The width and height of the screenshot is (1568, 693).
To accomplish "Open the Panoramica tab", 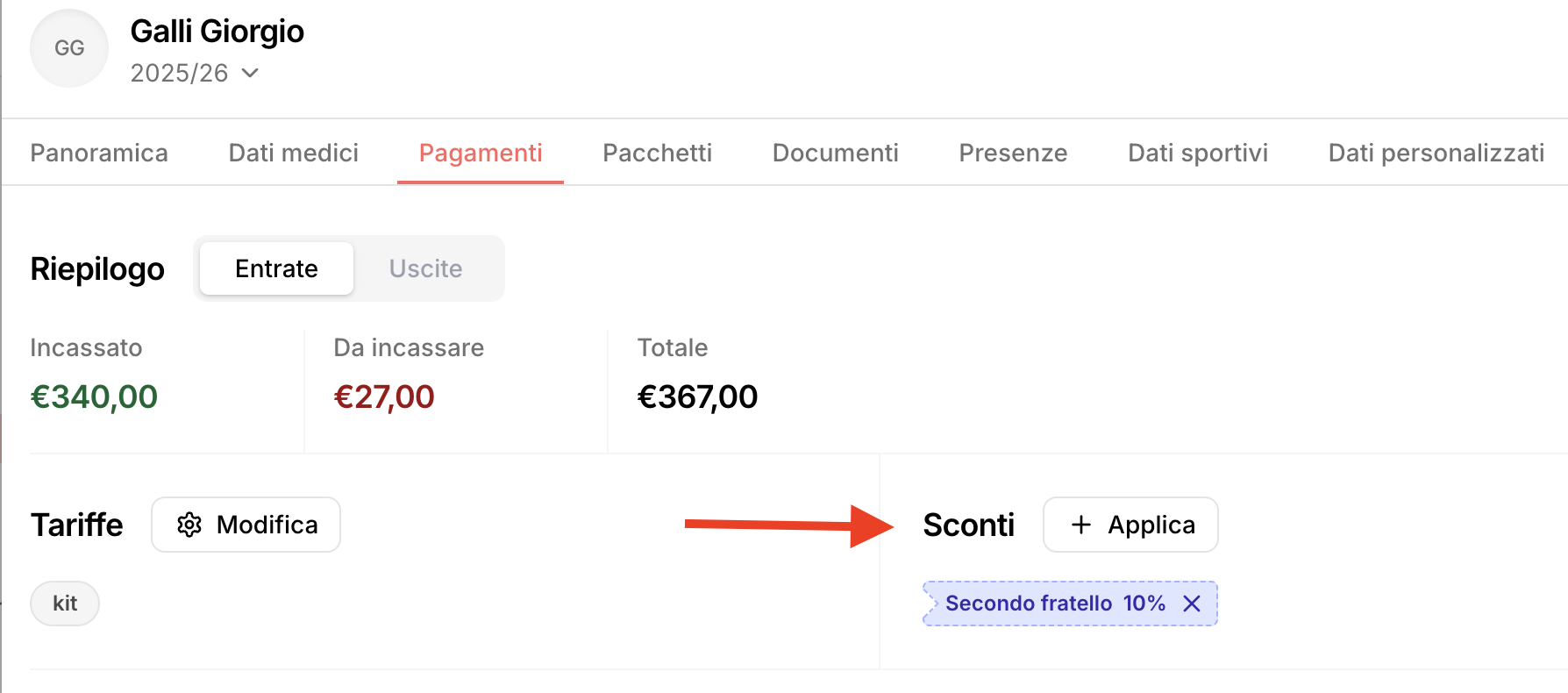I will pos(99,153).
